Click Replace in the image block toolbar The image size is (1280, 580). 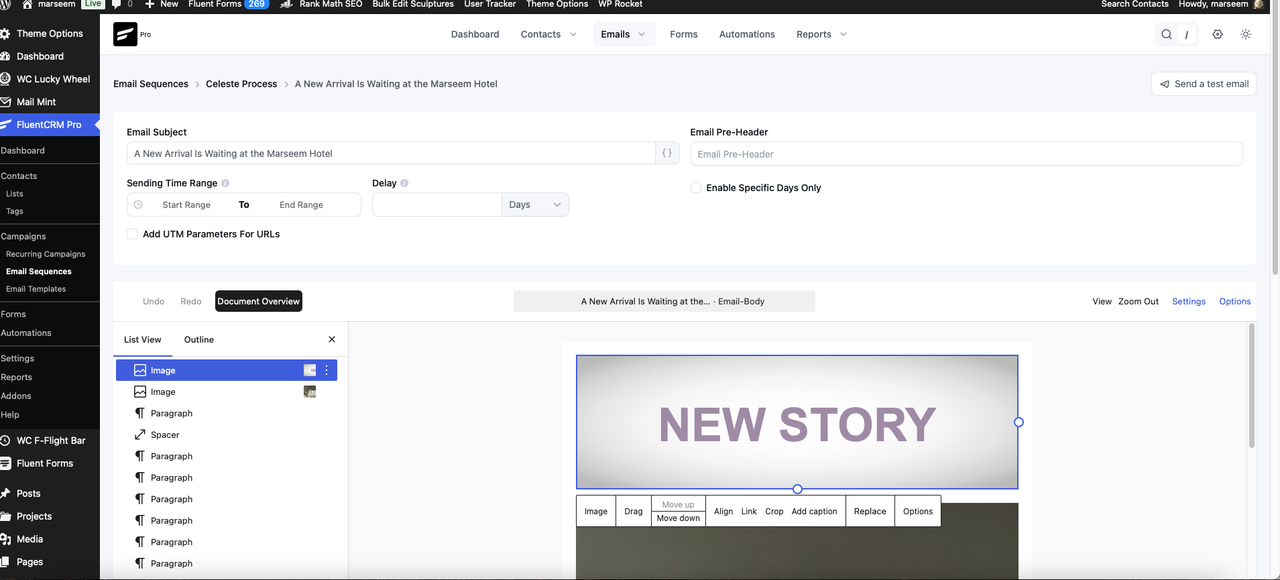tap(870, 511)
